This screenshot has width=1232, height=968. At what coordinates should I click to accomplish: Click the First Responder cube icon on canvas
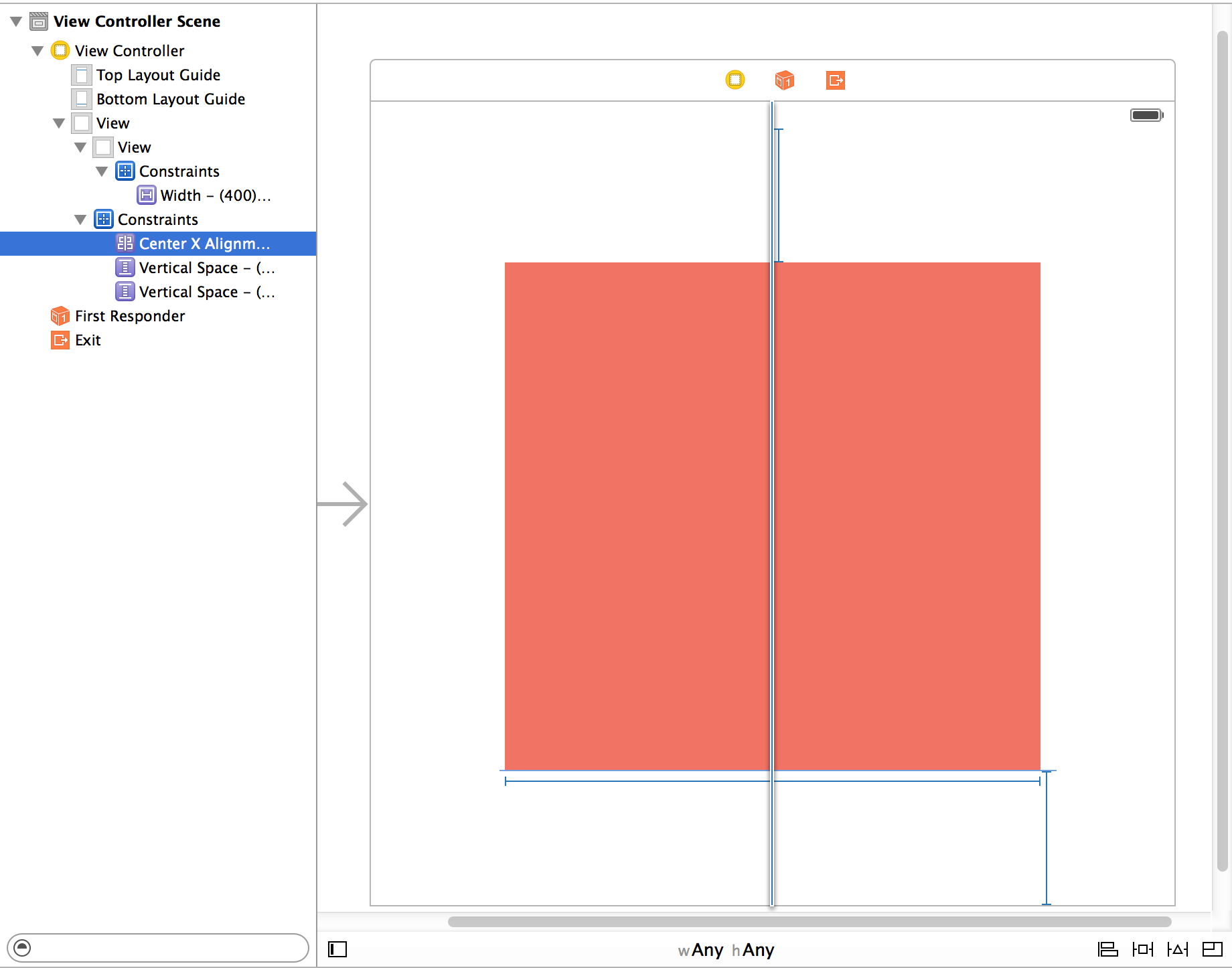785,80
